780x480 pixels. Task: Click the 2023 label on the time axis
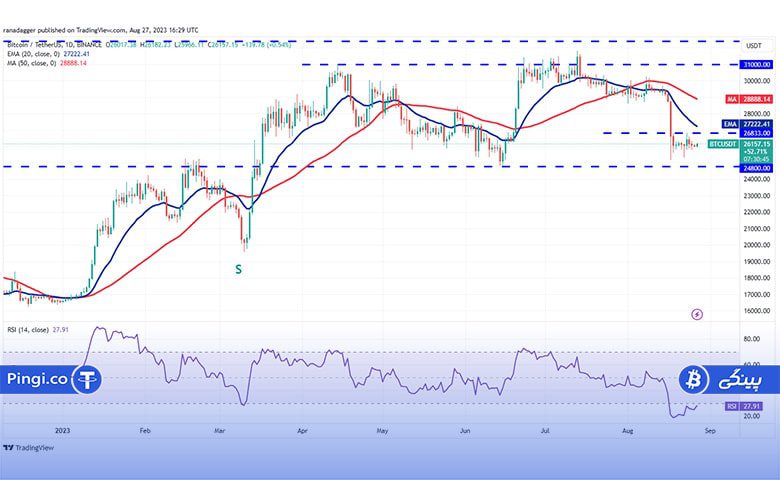63,431
